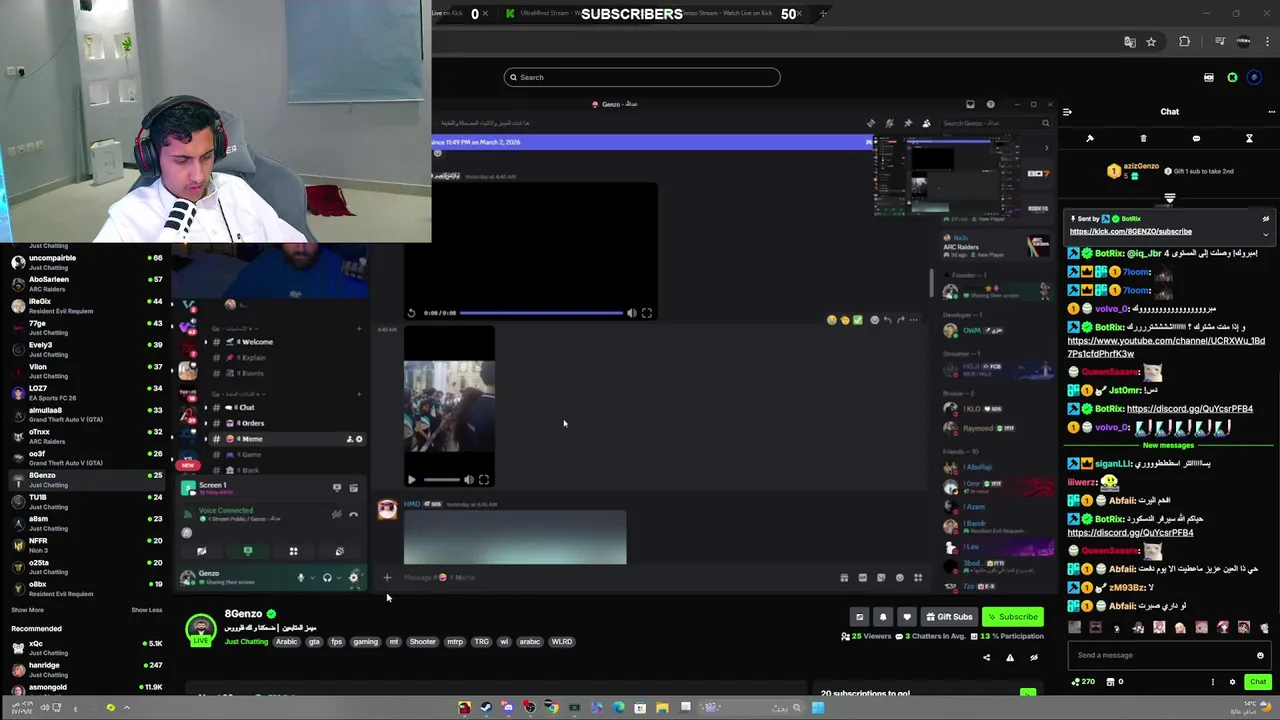Deafen with the Discord headphones icon
1280x720 pixels.
pos(327,578)
